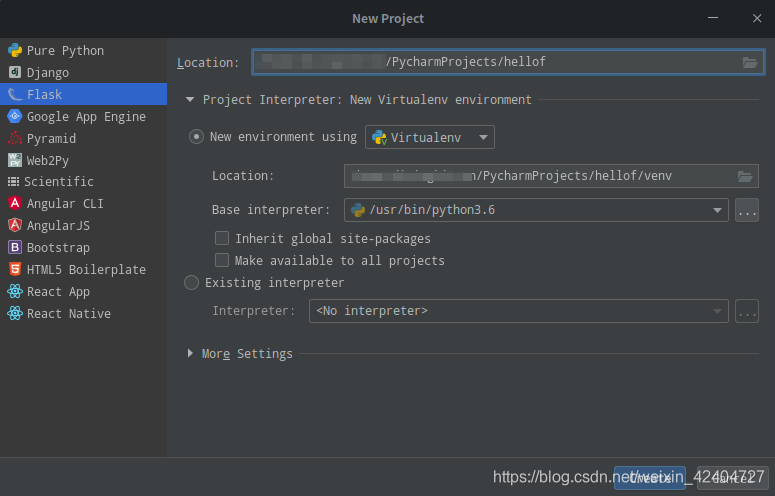Viewport: 775px width, 496px height.
Task: Click the Python icon in Base interpreter
Action: coord(358,210)
